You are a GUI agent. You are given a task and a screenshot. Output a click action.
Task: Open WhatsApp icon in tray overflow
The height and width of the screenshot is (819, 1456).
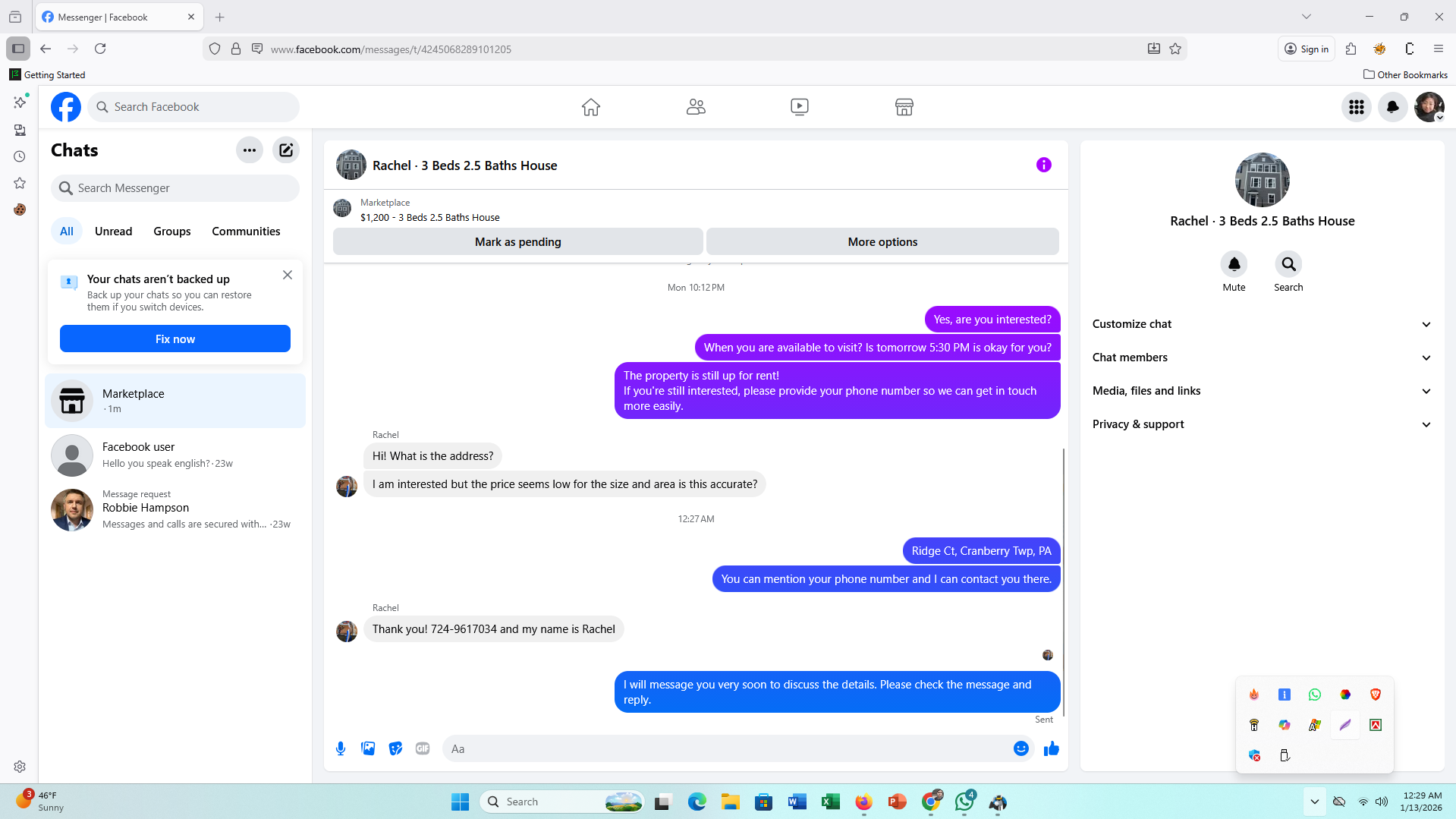pos(1315,695)
